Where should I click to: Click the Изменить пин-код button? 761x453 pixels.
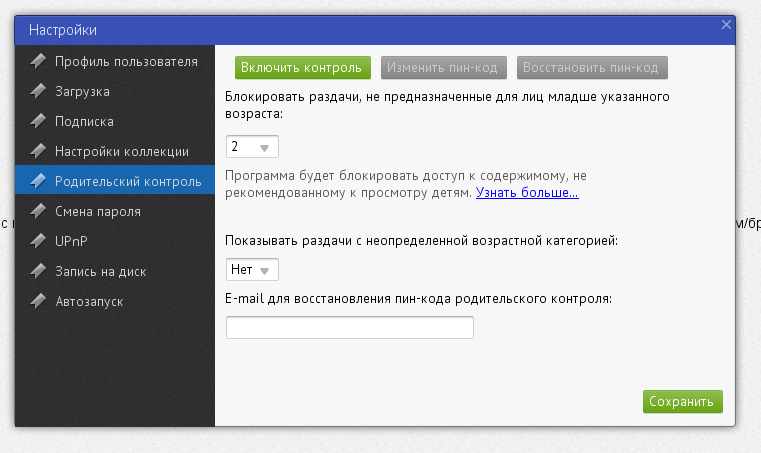444,67
